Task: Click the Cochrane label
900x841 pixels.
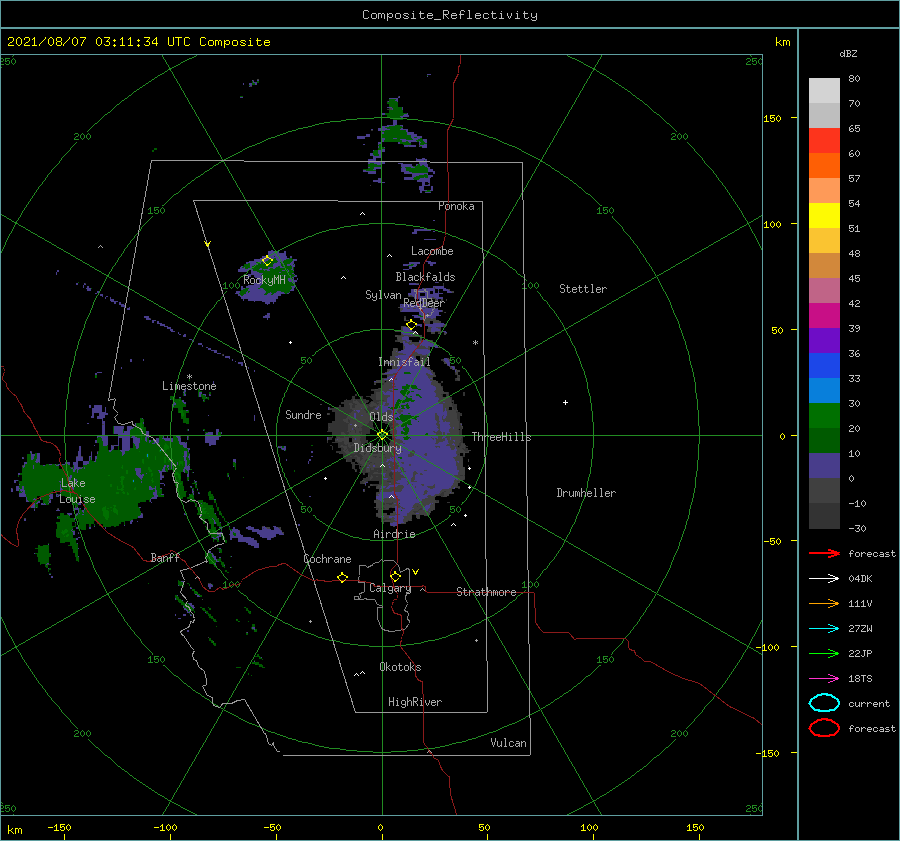Action: coord(327,559)
